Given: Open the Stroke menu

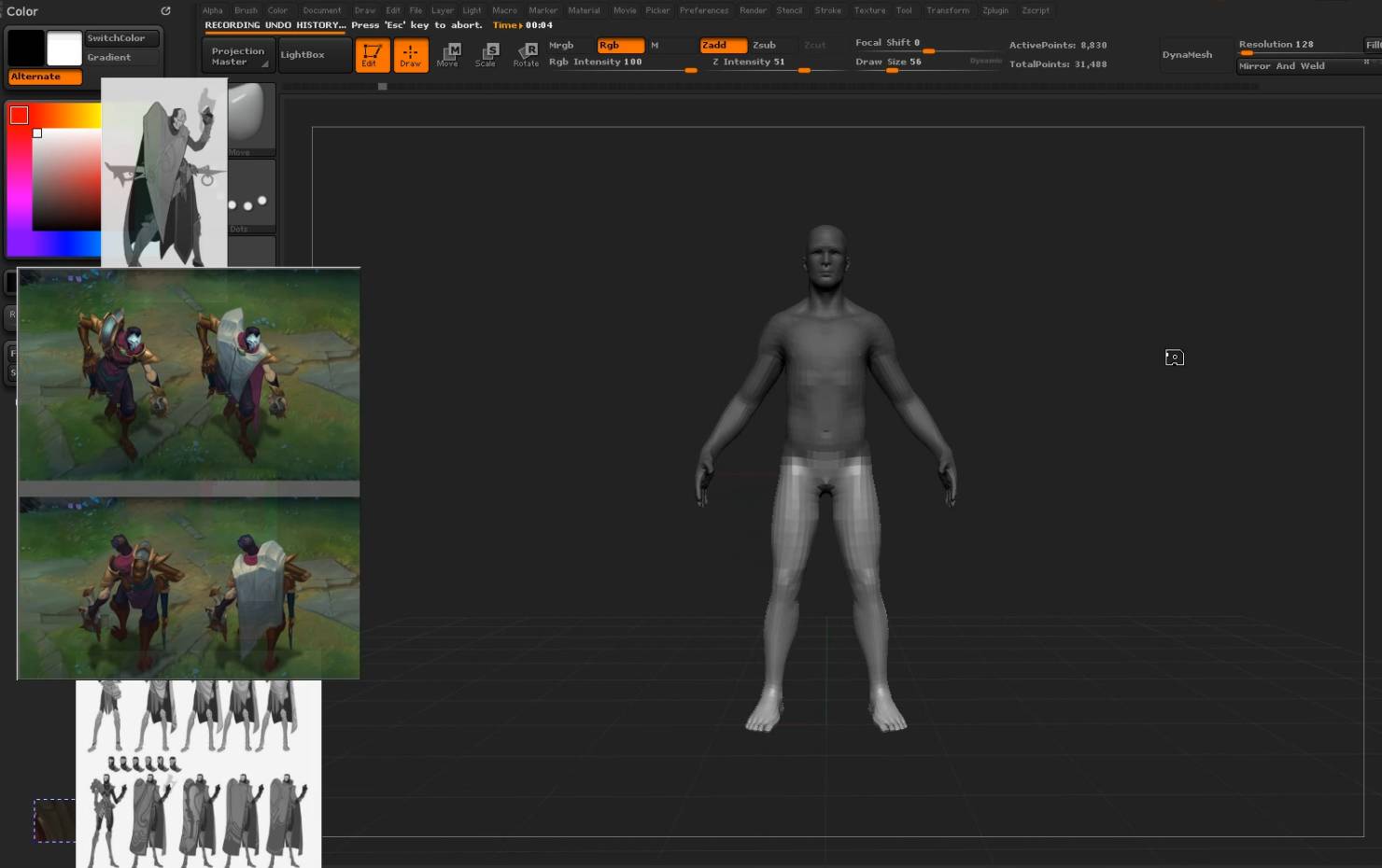Looking at the screenshot, I should coord(828,10).
